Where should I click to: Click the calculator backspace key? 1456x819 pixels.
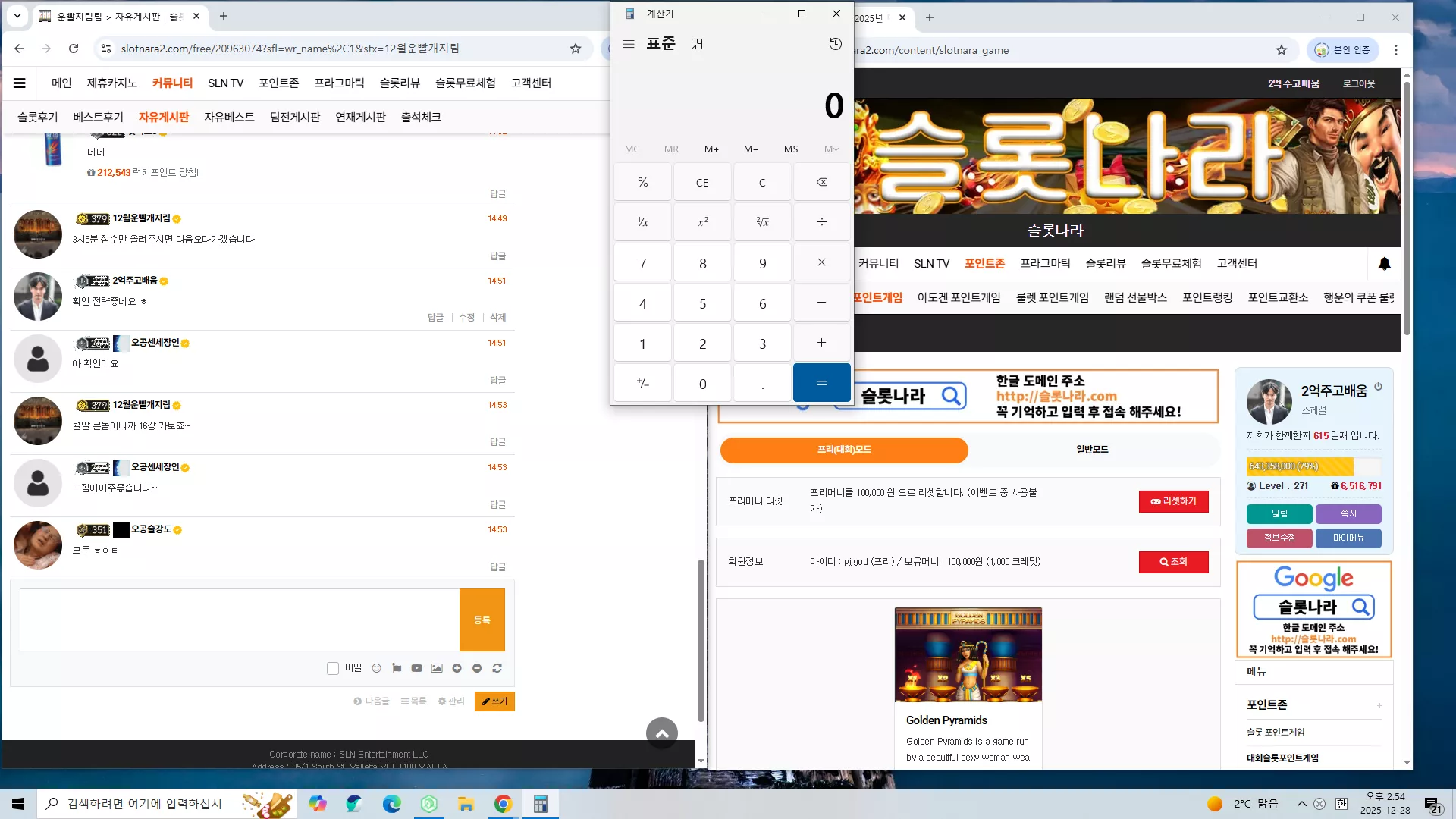(x=822, y=182)
